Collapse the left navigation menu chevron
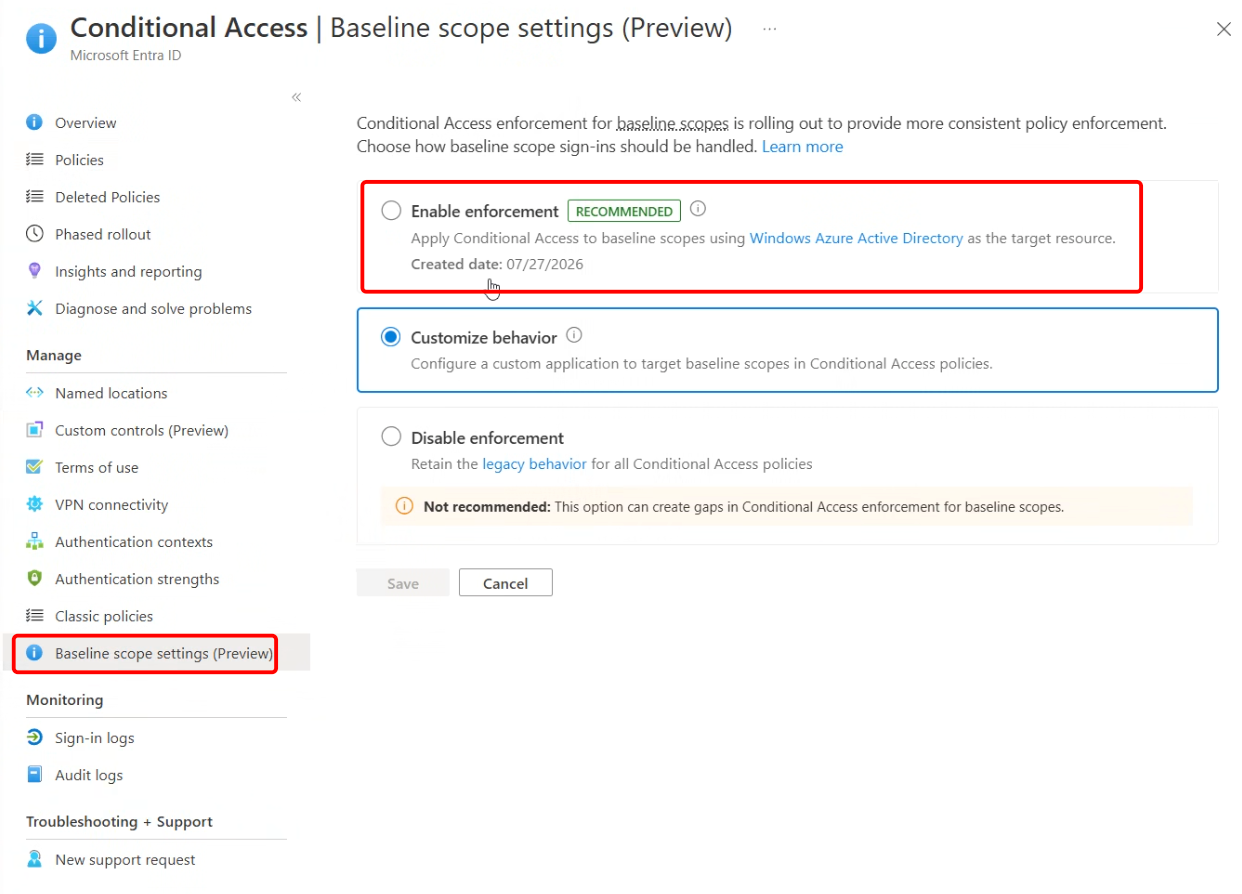Viewport: 1242px width, 894px height. point(297,97)
